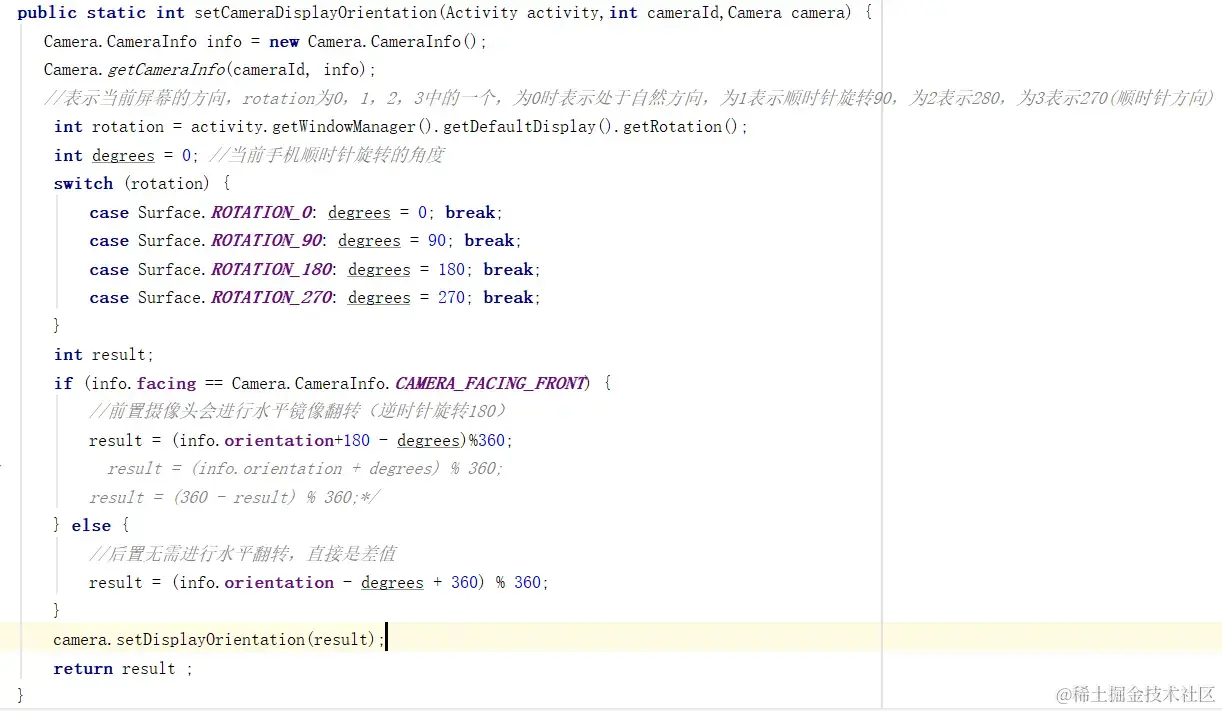Click the getCameraInfo method call
The width and height of the screenshot is (1222, 711).
tap(166, 70)
